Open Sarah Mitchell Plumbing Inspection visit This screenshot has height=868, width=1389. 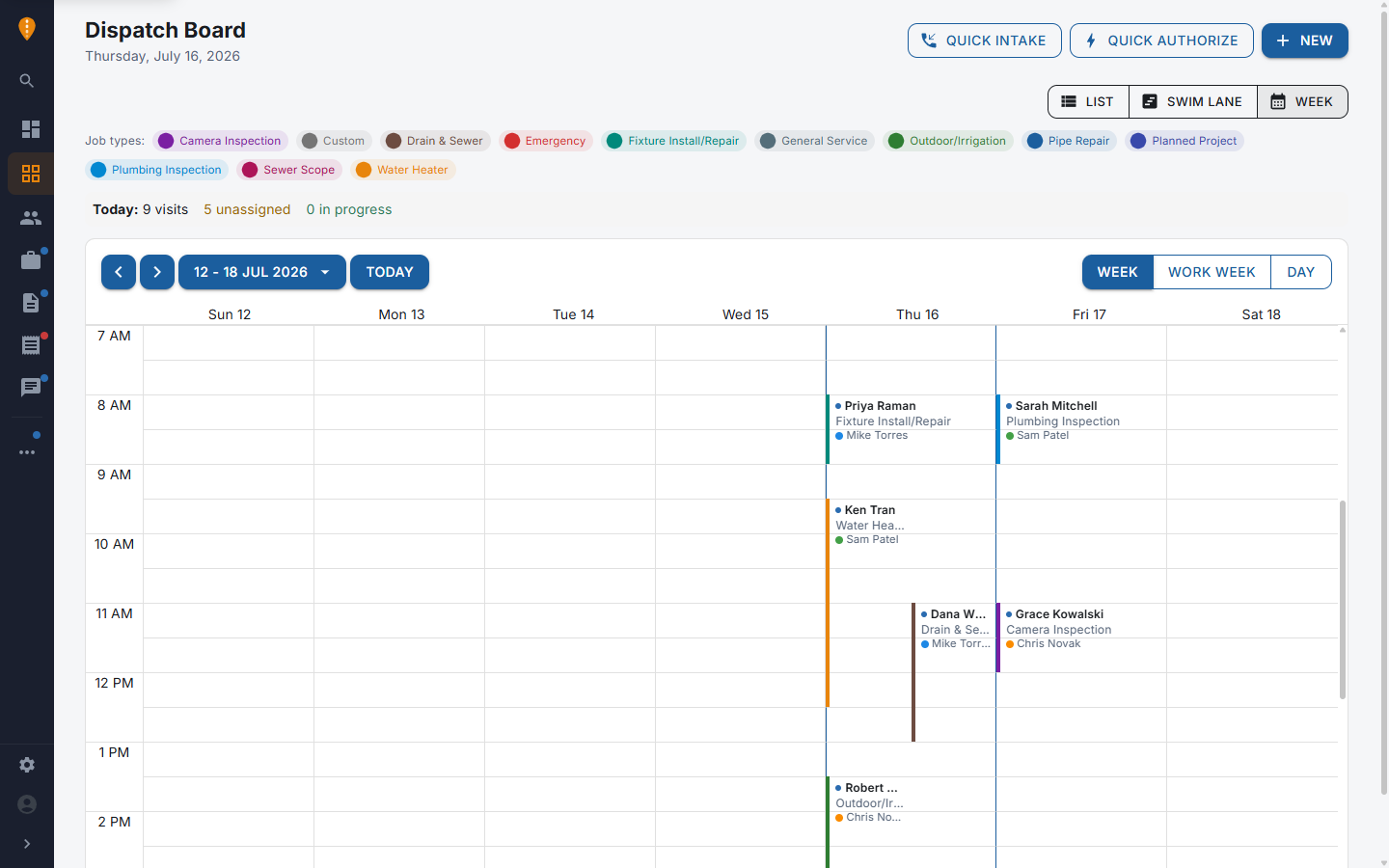click(1080, 429)
